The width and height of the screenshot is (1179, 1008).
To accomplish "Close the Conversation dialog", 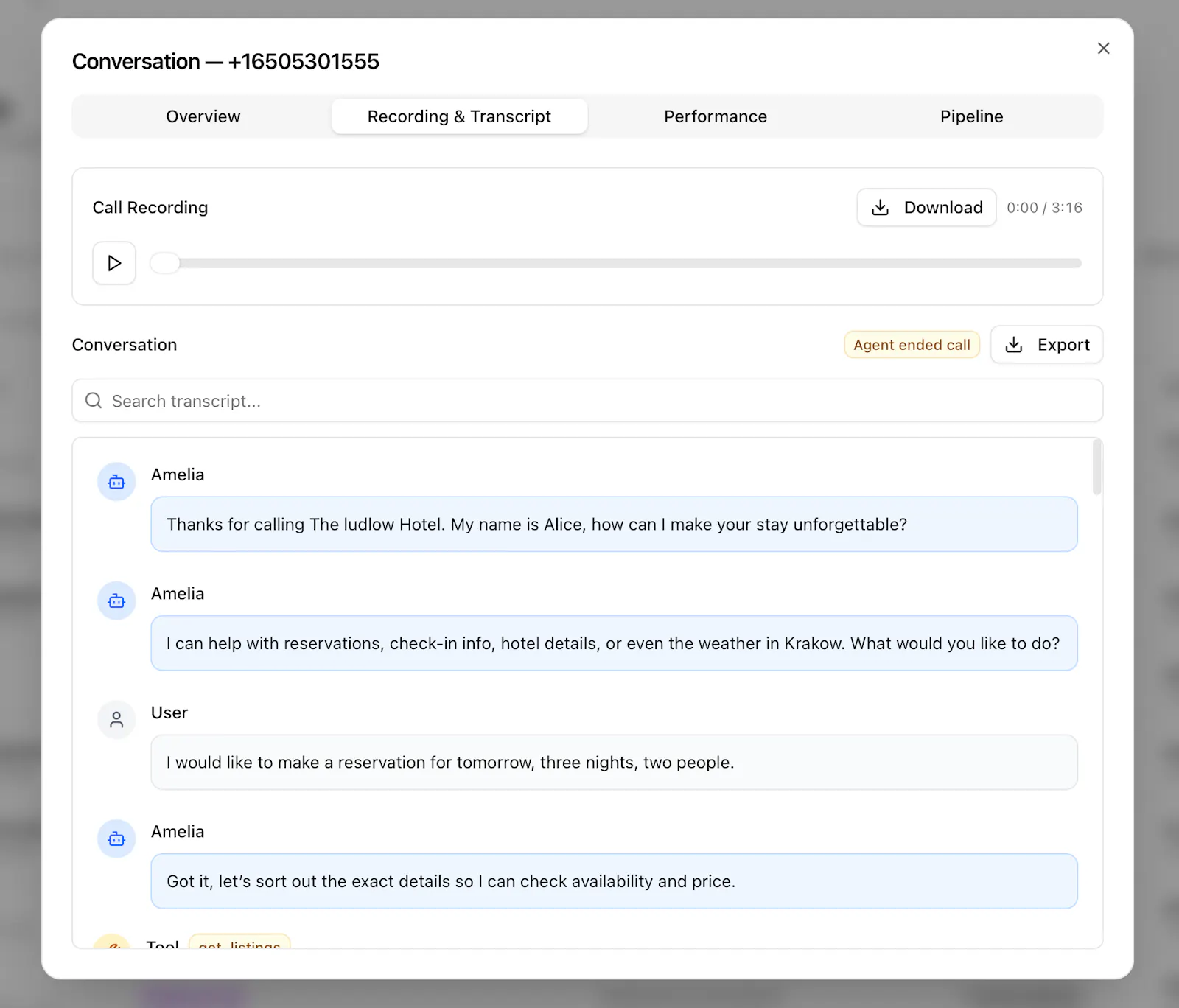I will click(1103, 49).
